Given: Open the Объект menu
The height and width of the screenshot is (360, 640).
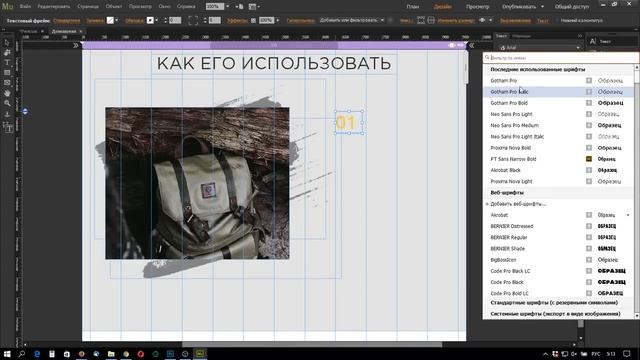Looking at the screenshot, I should [x=113, y=7].
